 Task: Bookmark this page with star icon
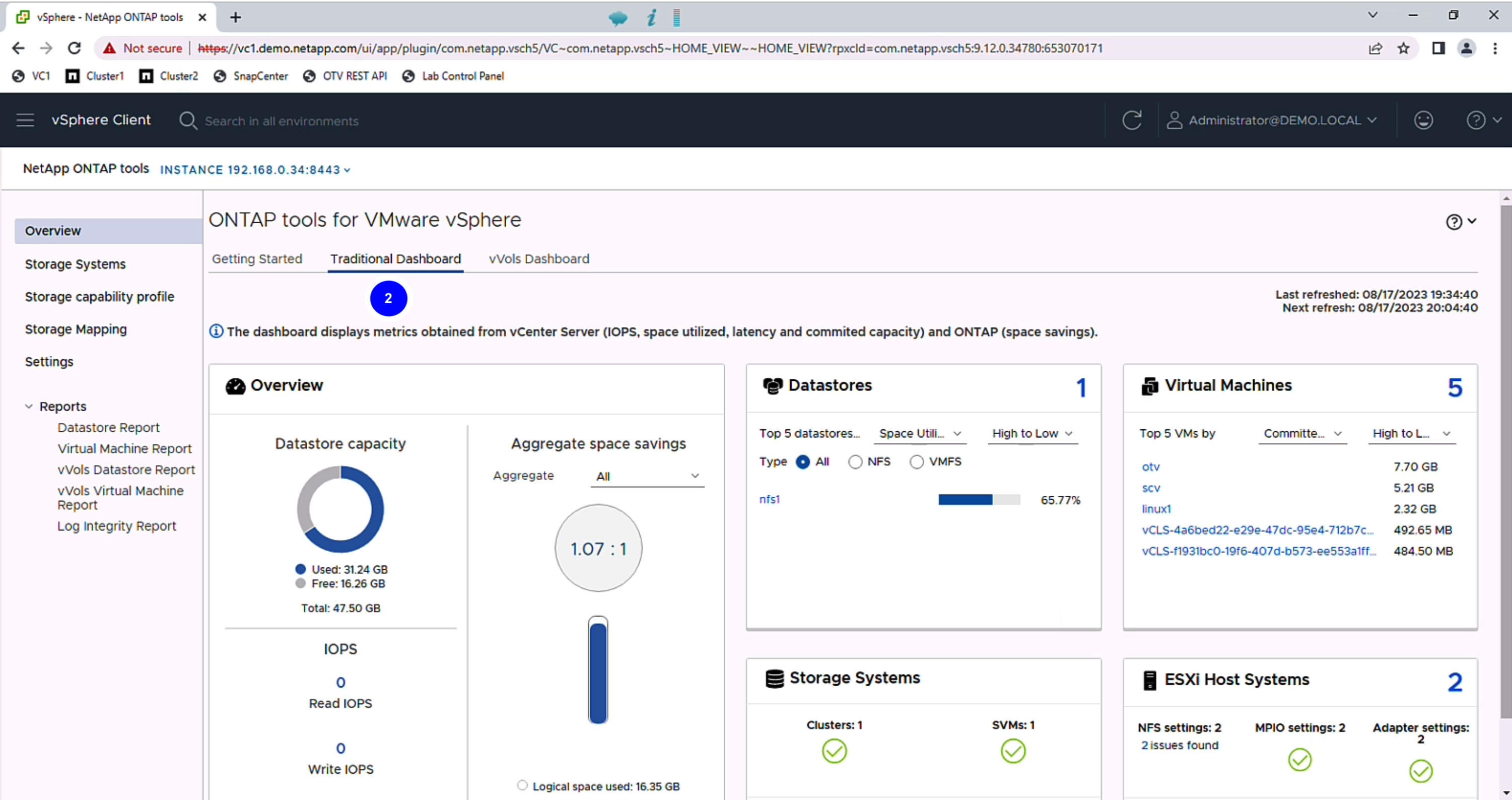tap(1403, 48)
